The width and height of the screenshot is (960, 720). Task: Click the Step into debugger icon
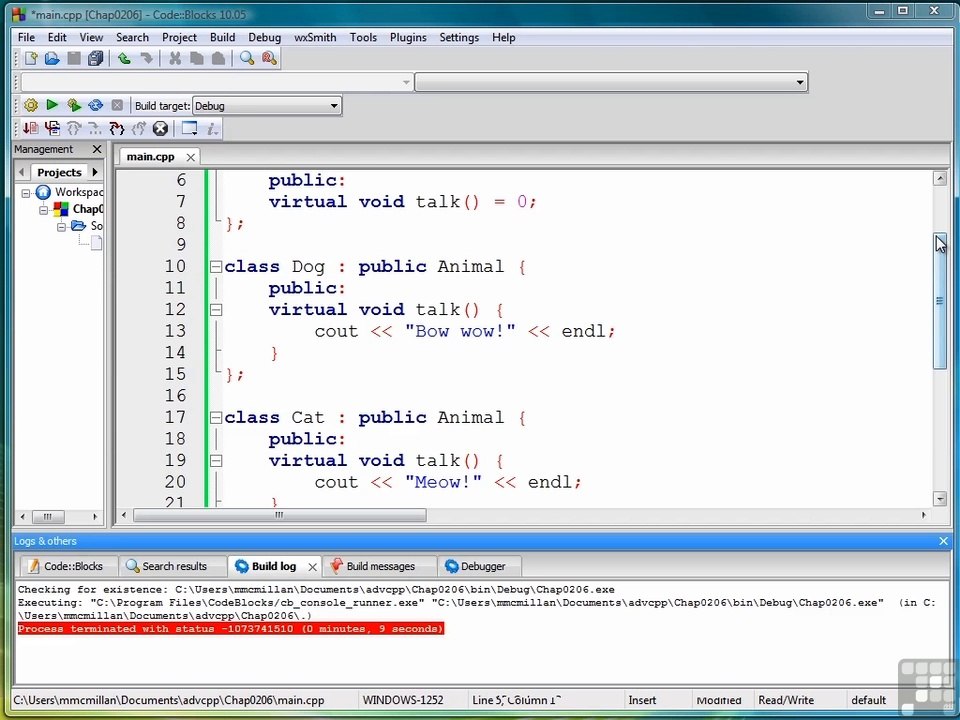click(x=116, y=129)
